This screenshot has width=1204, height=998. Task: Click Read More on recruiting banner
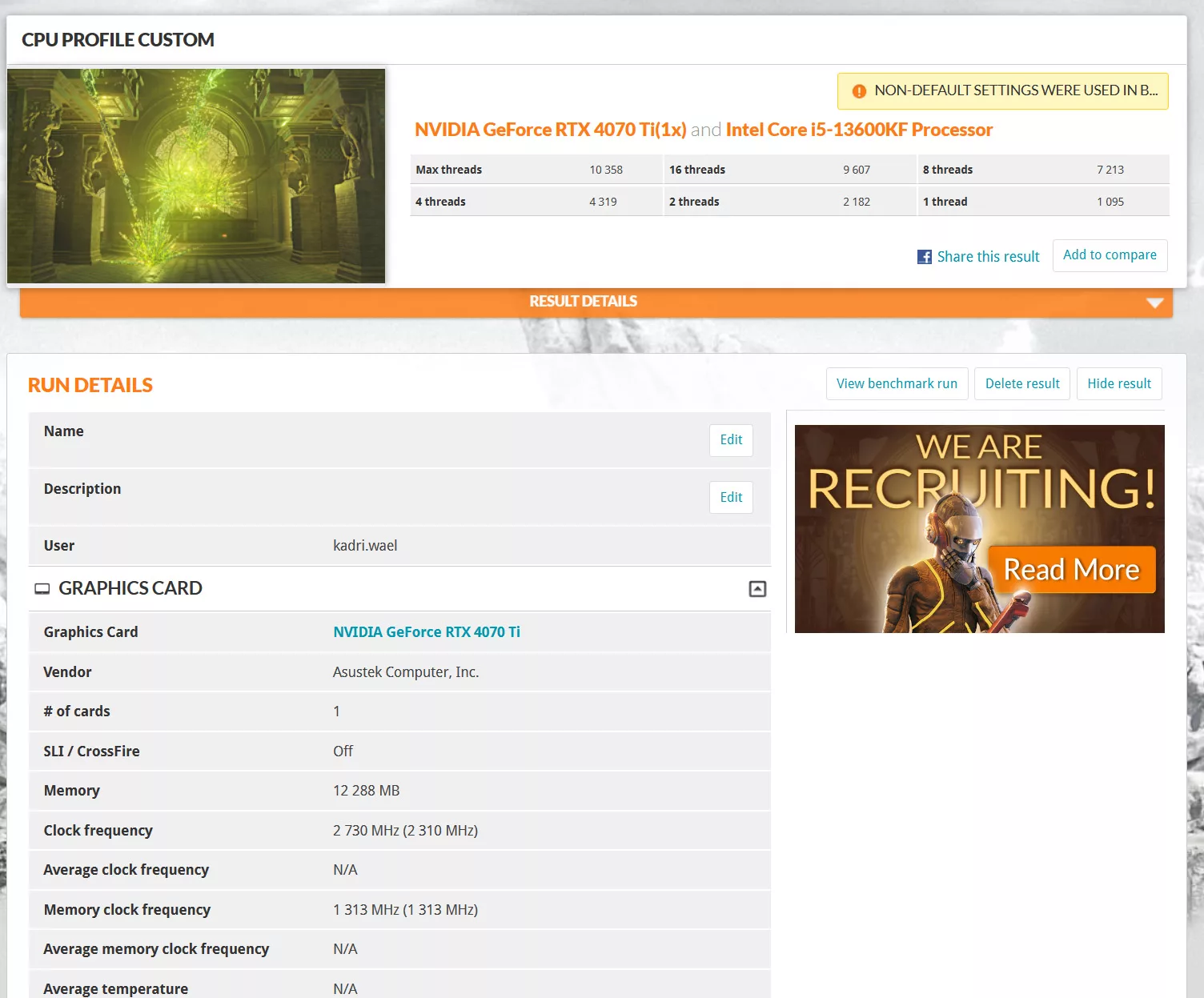pos(1071,570)
